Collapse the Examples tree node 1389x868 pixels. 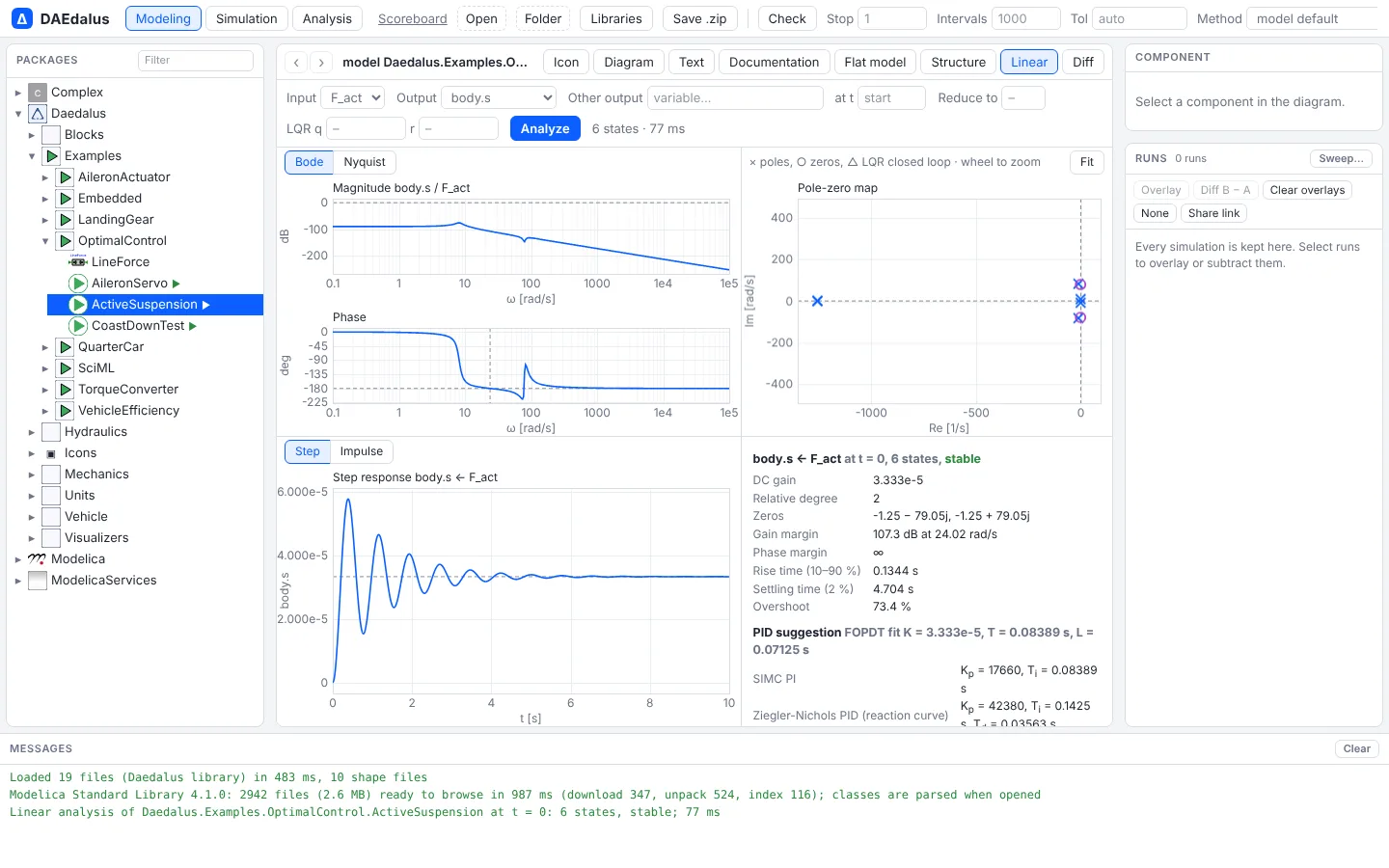32,156
